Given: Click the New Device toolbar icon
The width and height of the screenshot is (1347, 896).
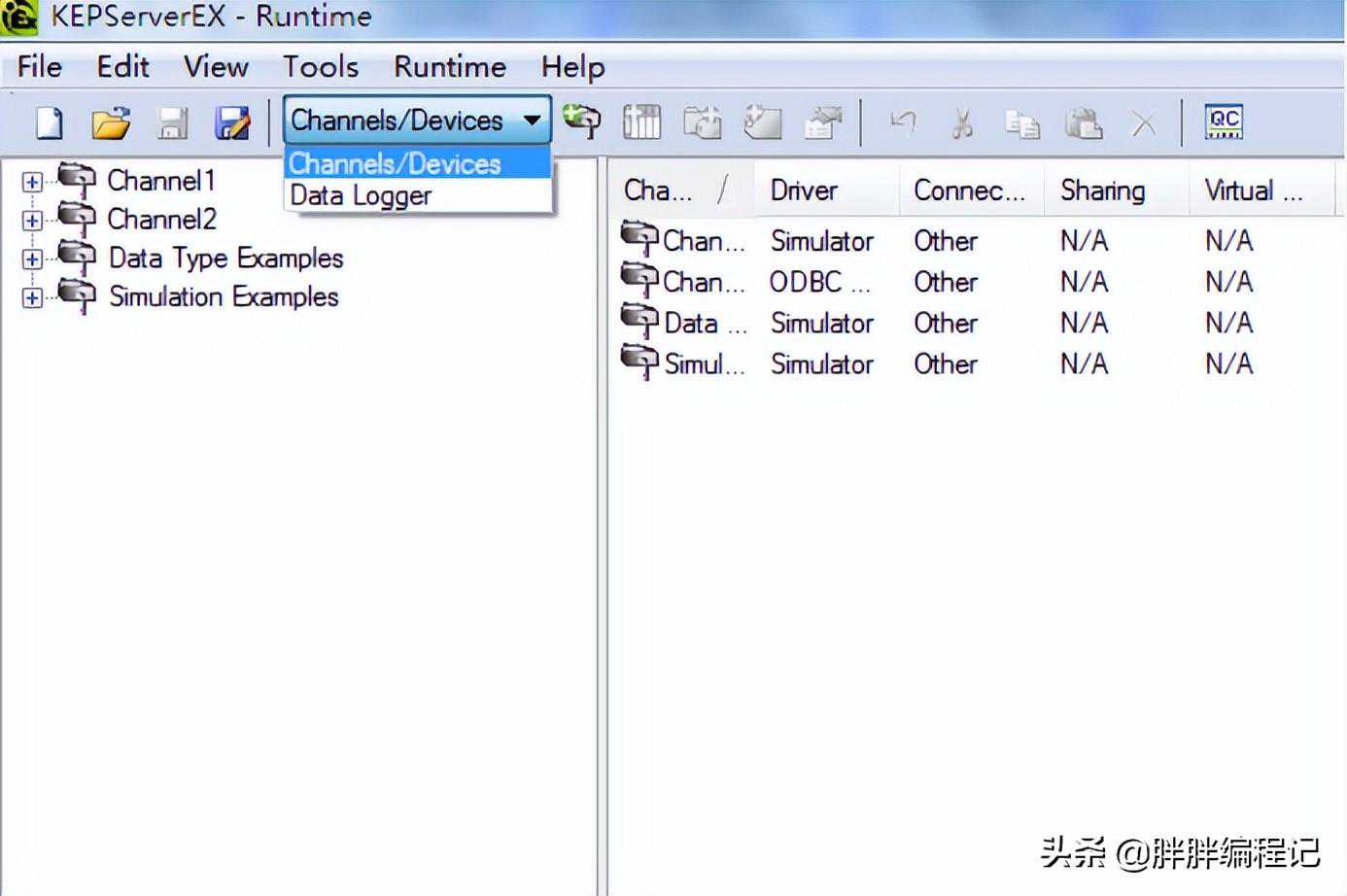Looking at the screenshot, I should coord(641,122).
